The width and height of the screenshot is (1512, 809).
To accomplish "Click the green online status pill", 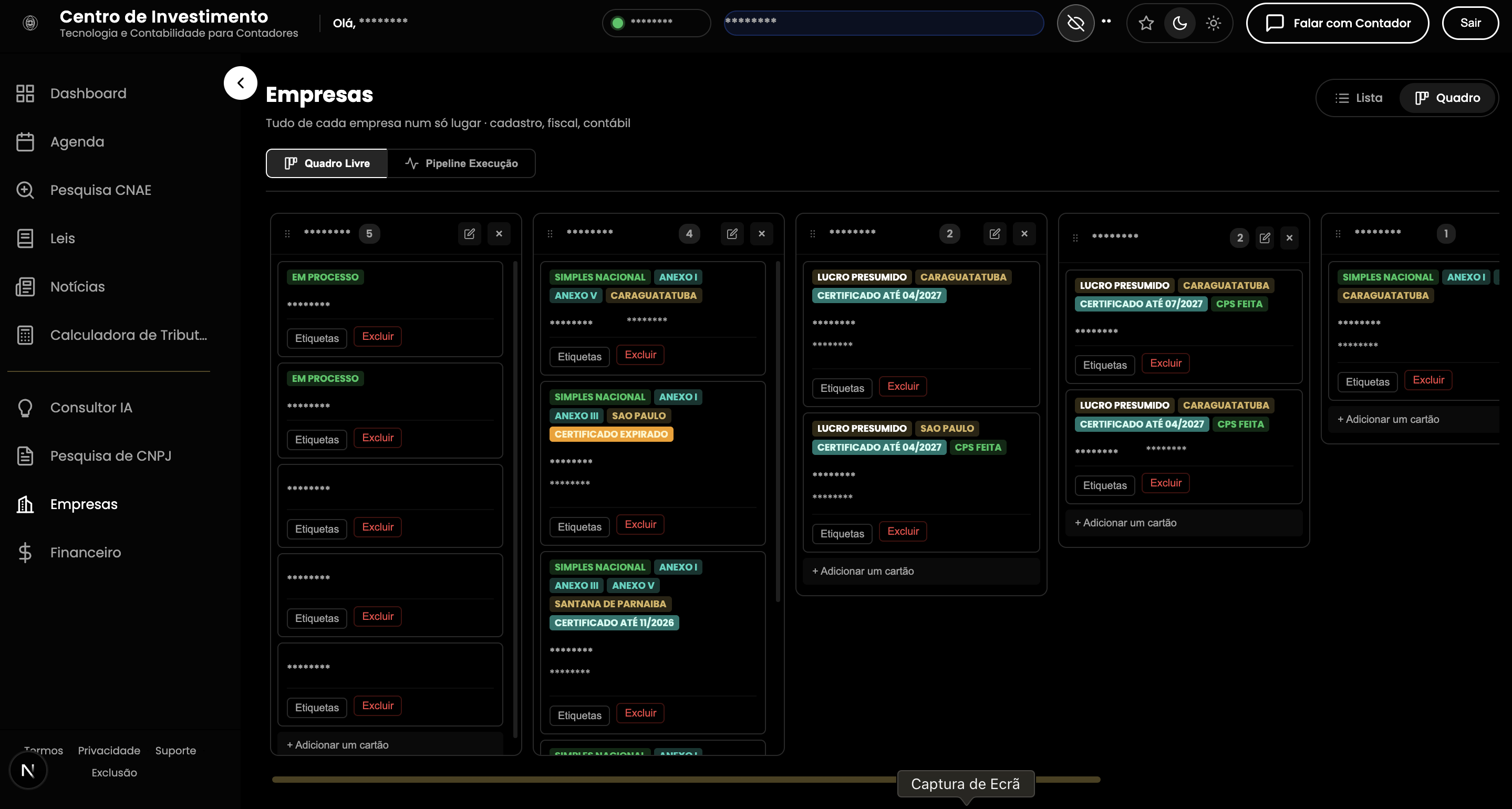I will [656, 23].
